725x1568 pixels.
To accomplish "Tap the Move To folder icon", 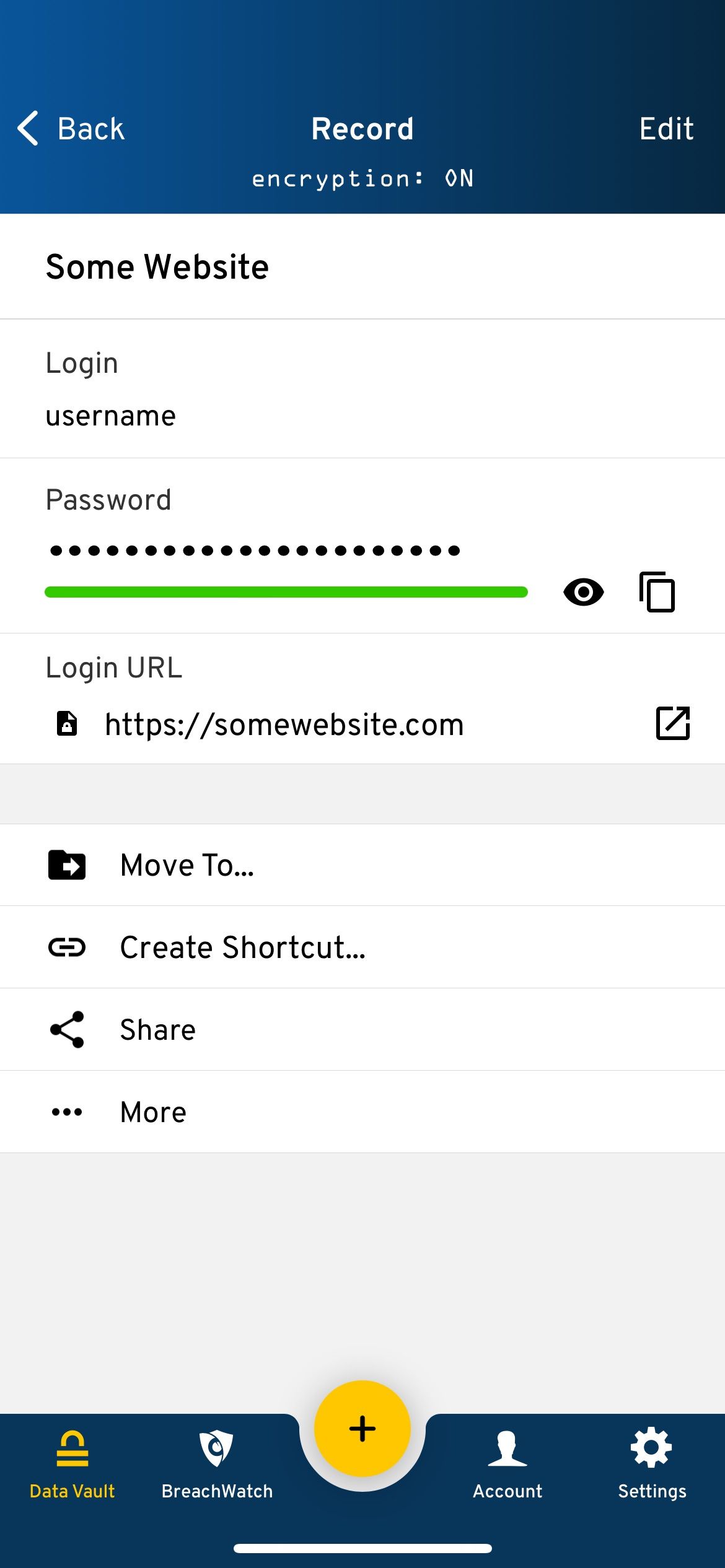I will [x=67, y=865].
